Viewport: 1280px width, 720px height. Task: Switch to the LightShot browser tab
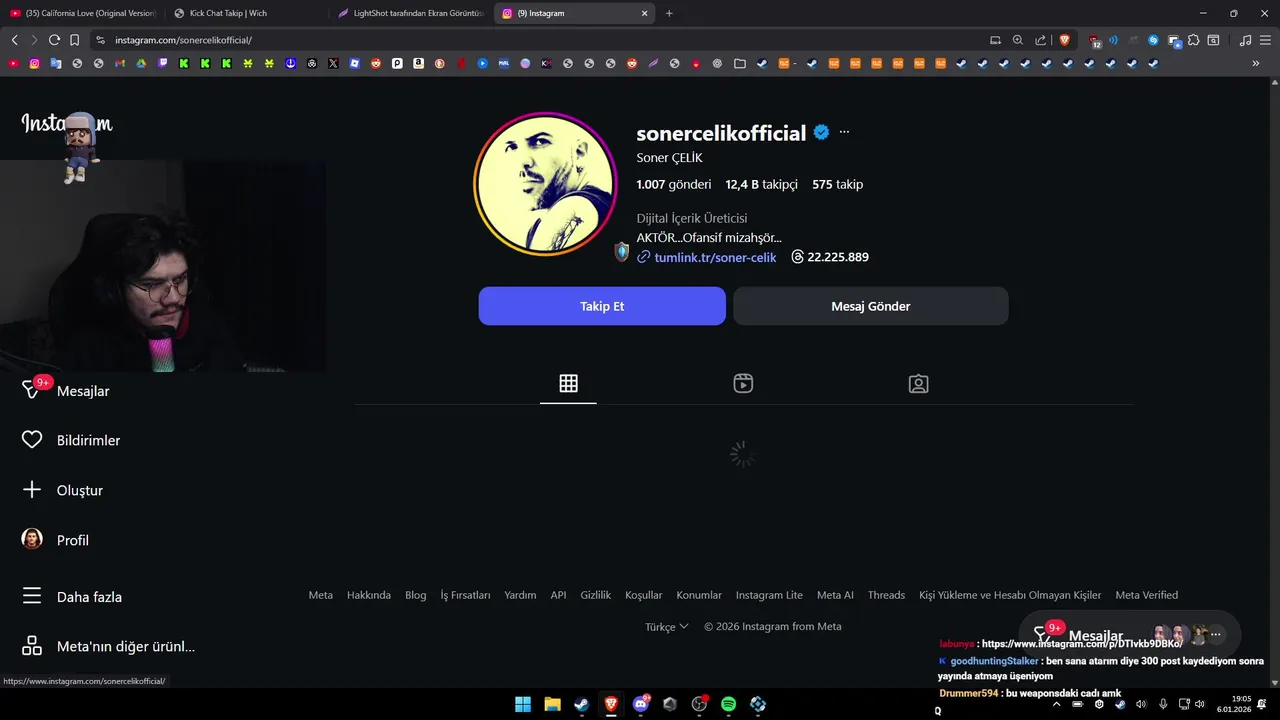click(410, 13)
